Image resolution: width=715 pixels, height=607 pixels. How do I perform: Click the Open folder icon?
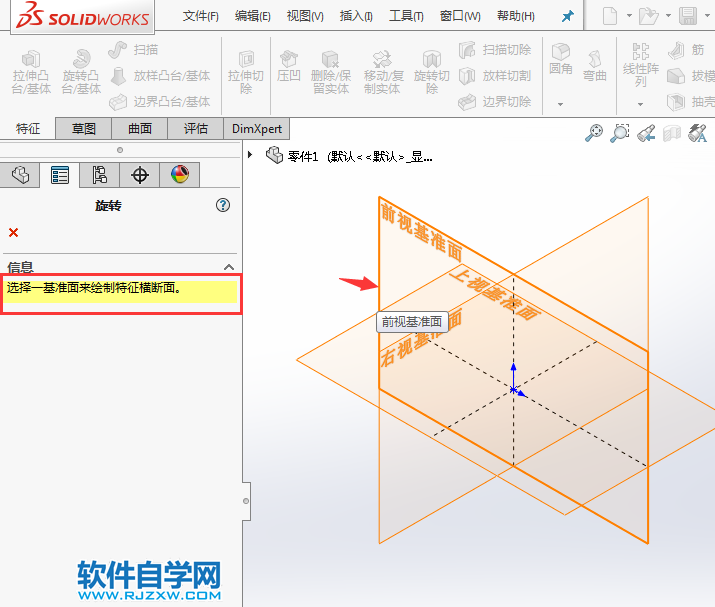pyautogui.click(x=648, y=16)
